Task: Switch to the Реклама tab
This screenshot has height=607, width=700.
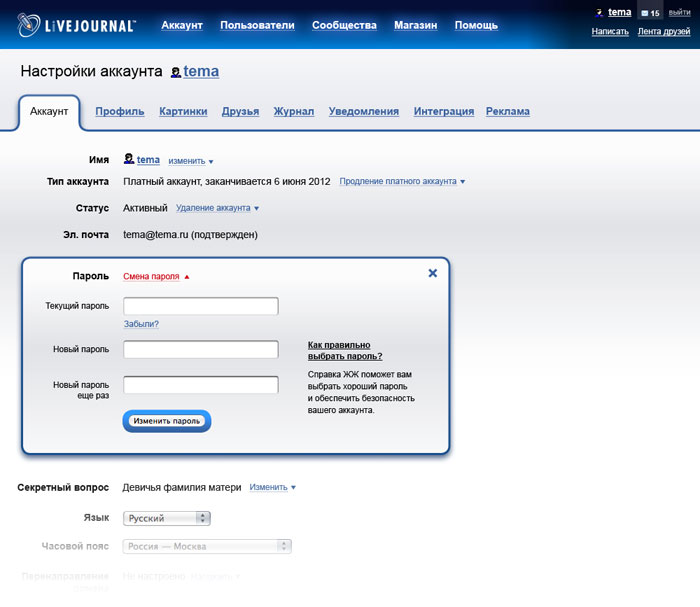Action: click(508, 112)
